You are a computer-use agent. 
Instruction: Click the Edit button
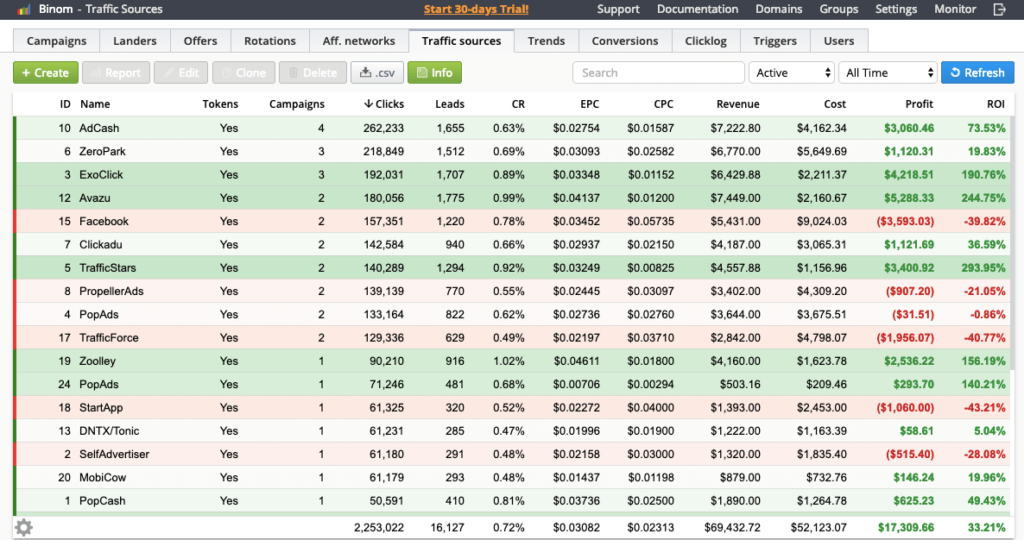pyautogui.click(x=181, y=72)
